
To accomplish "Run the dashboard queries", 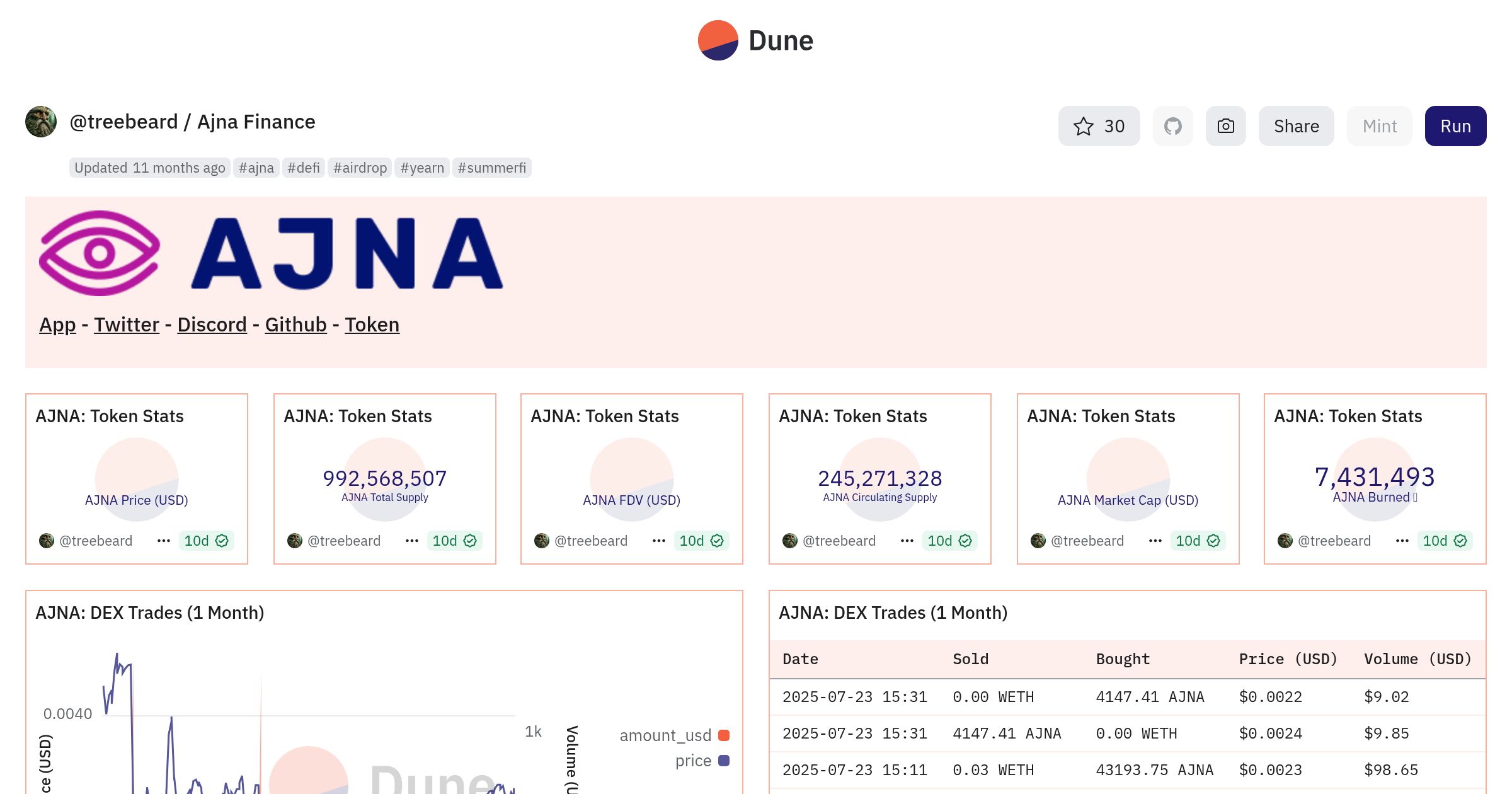I will [x=1456, y=126].
